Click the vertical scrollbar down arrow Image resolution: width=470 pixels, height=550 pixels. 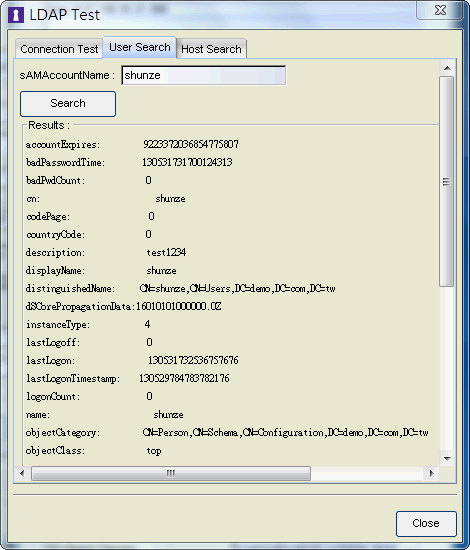click(x=447, y=458)
